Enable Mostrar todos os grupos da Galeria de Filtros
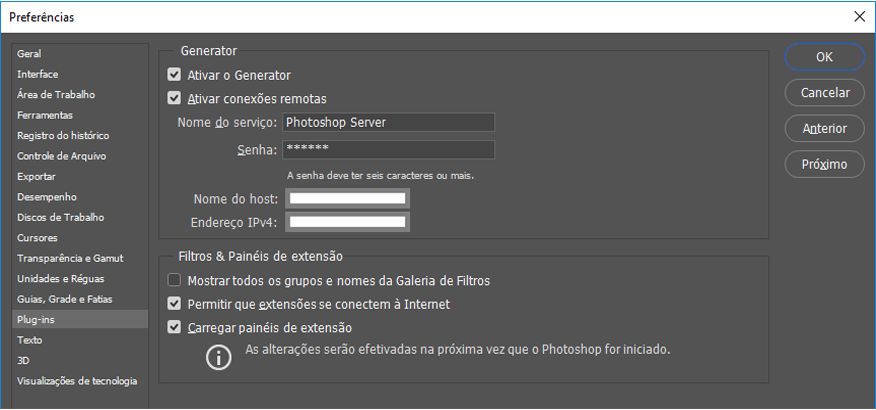The height and width of the screenshot is (410, 876). (x=174, y=280)
